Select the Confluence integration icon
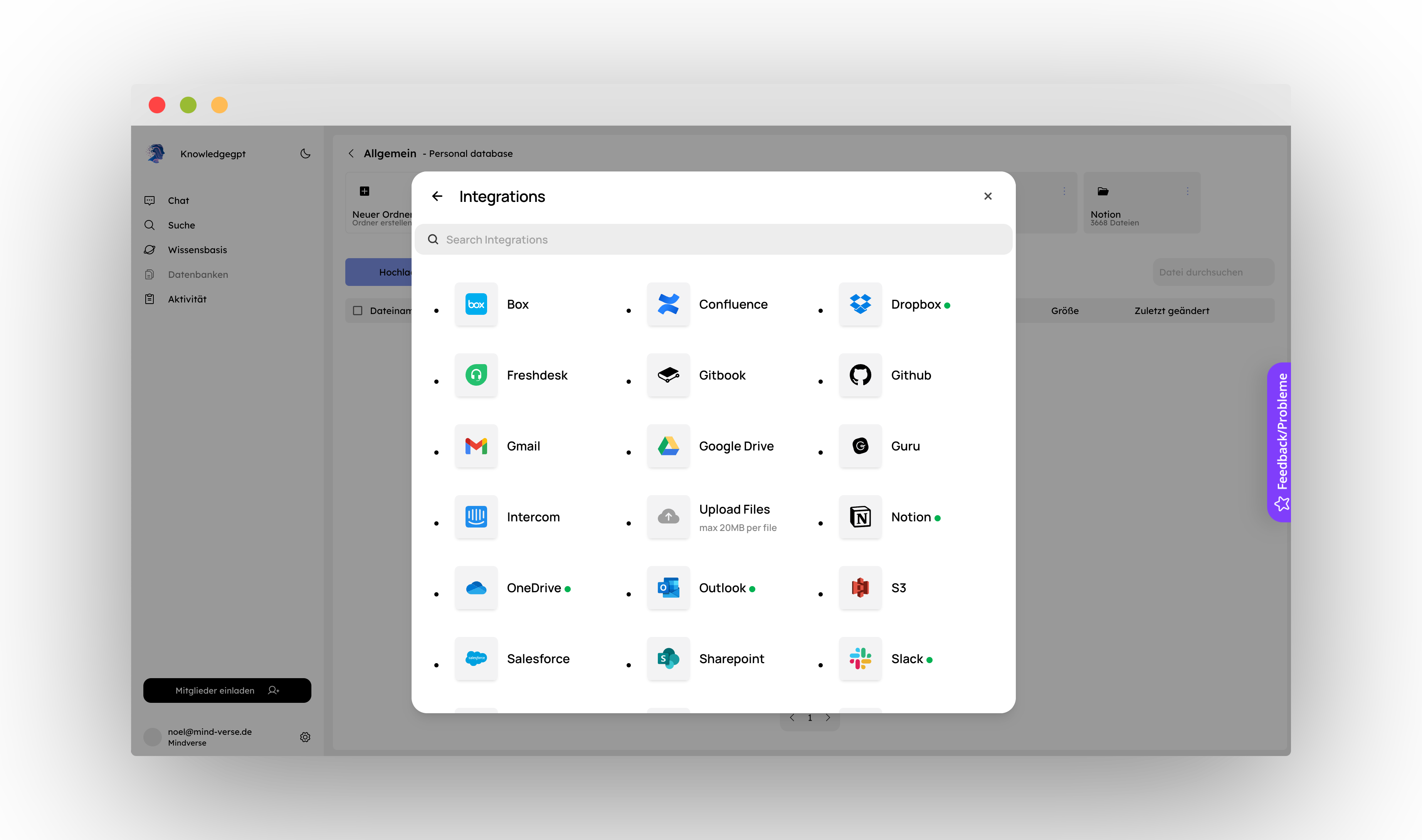 pos(668,304)
